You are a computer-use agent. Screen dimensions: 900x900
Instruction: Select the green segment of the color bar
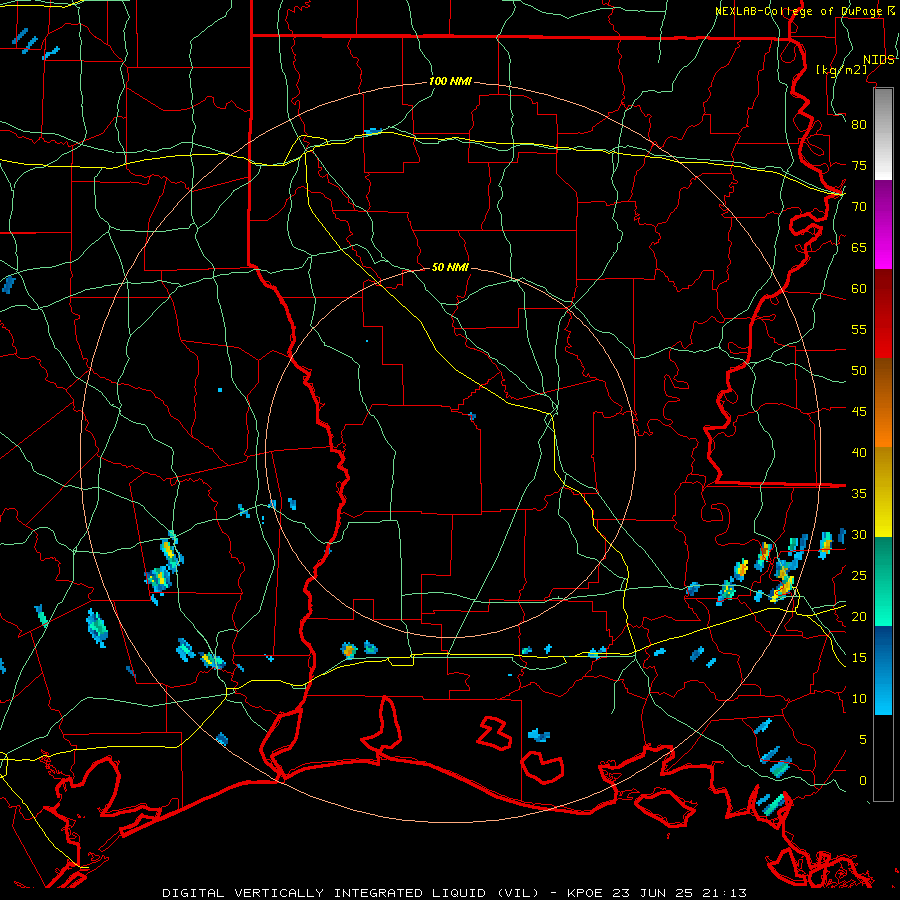point(883,581)
